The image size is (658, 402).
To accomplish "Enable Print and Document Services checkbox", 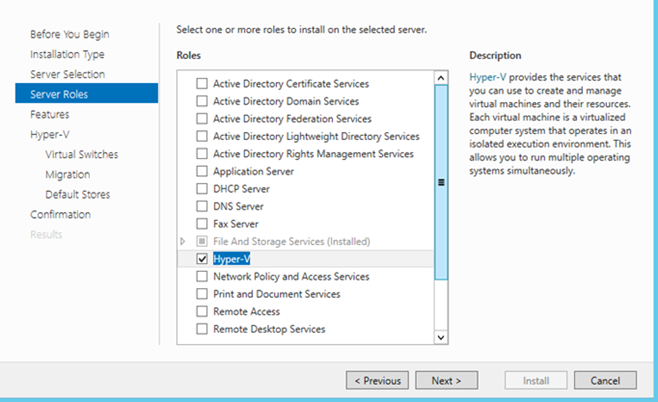I will tap(202, 294).
